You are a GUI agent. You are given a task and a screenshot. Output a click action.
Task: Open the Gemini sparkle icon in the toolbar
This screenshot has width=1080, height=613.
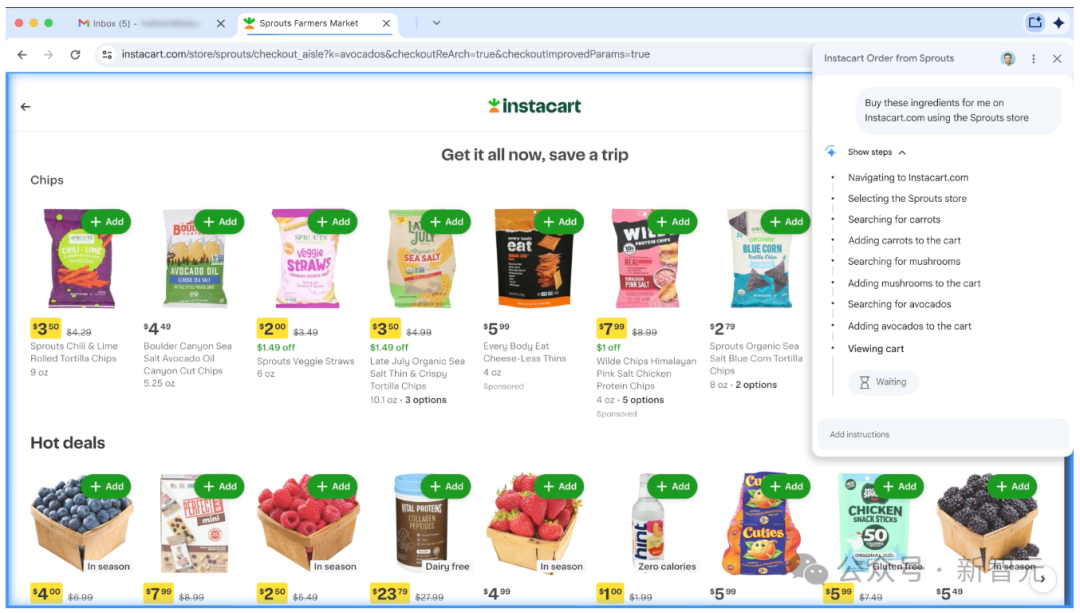coord(1059,23)
